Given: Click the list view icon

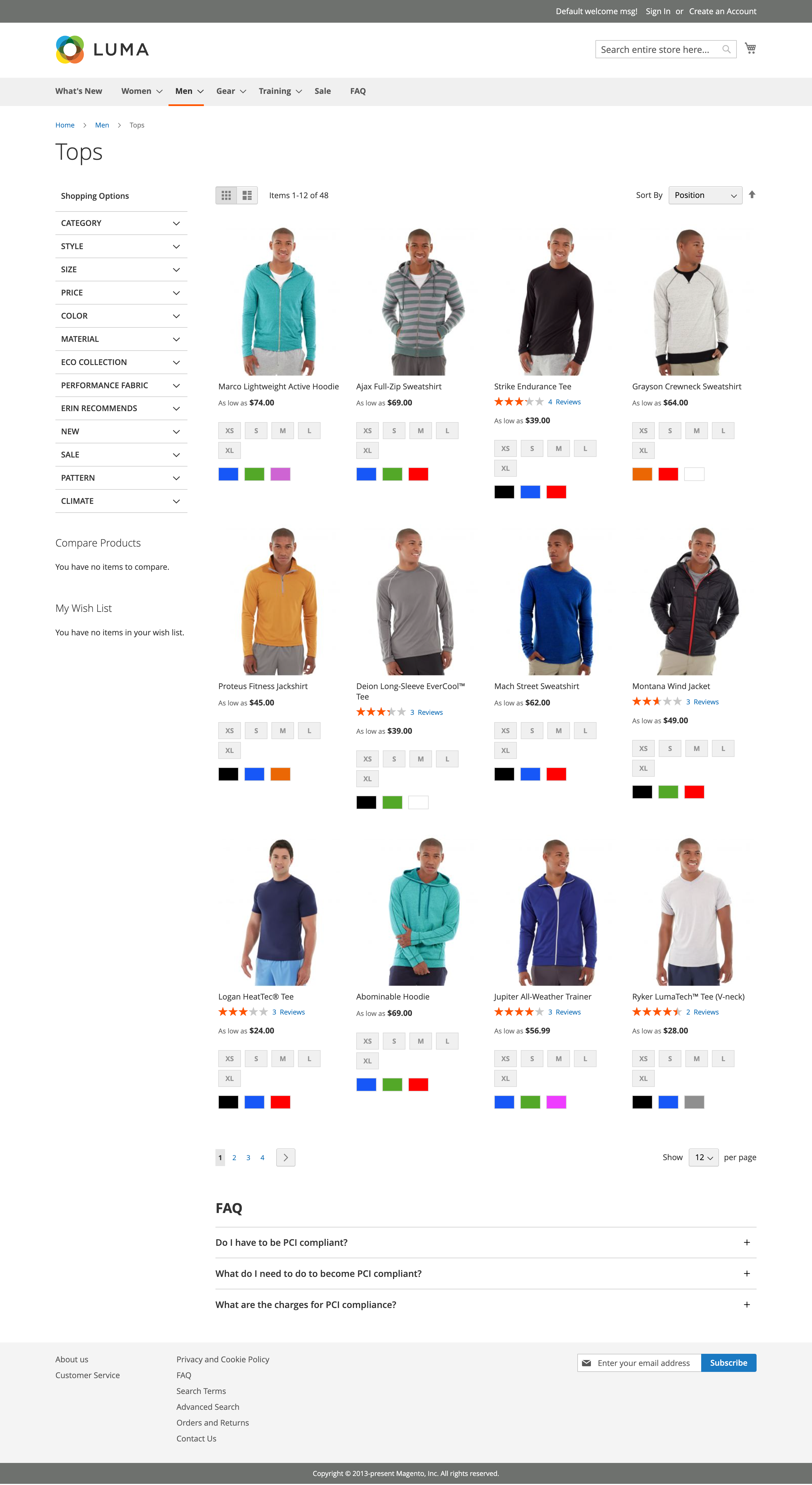Looking at the screenshot, I should click(x=247, y=195).
